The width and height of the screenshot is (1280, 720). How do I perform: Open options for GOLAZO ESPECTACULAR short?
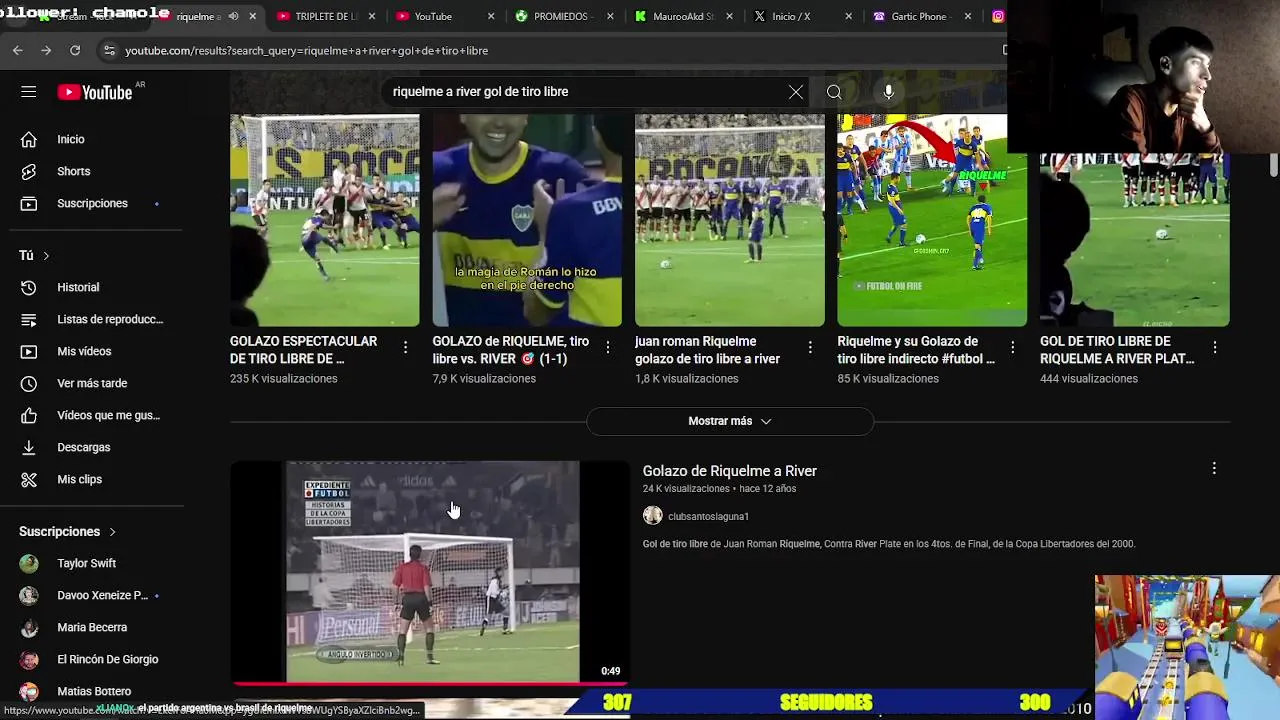click(x=405, y=347)
